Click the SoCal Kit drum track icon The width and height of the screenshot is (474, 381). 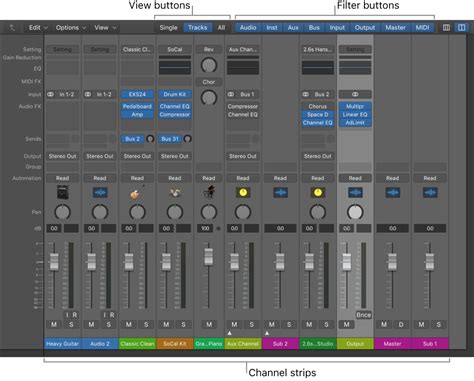[175, 192]
